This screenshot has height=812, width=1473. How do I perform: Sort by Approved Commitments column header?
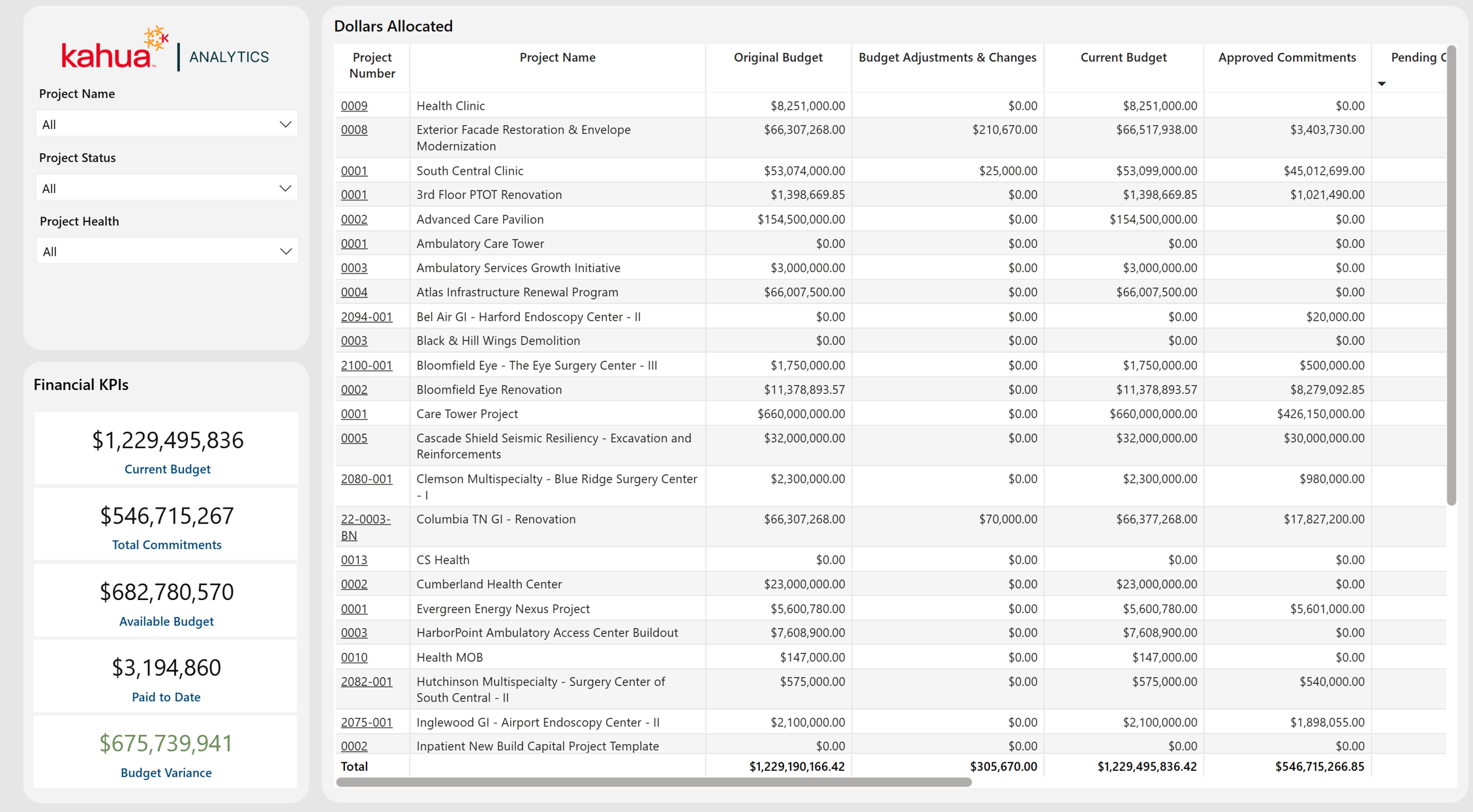pos(1286,57)
